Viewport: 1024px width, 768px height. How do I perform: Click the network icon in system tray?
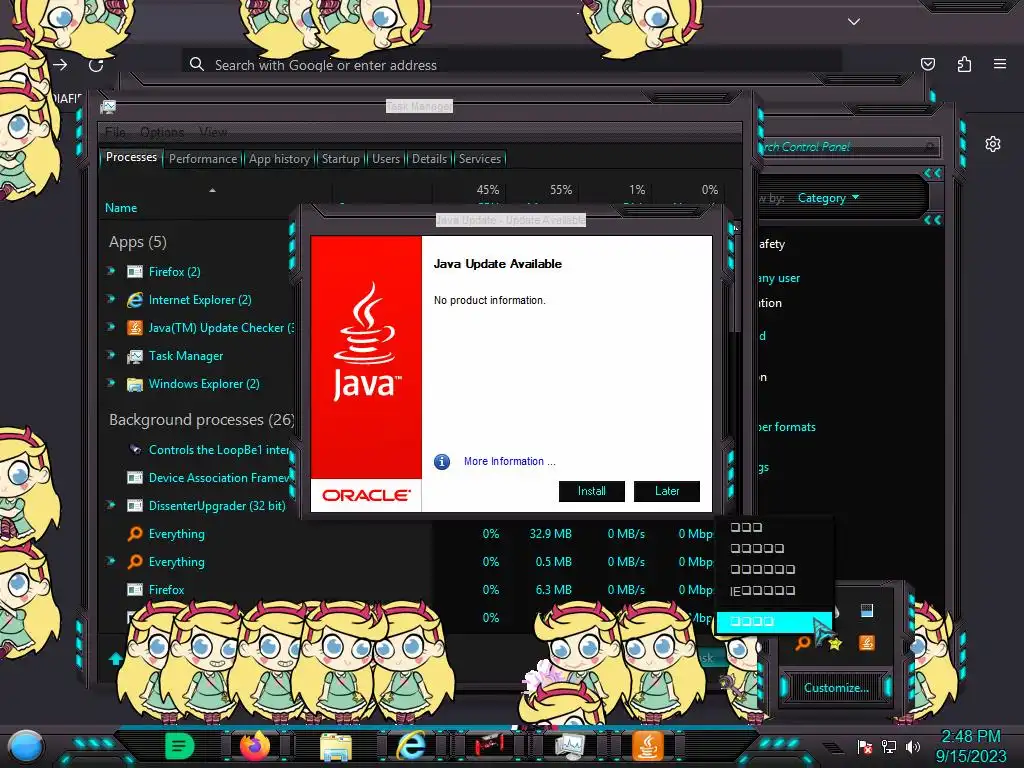[889, 746]
